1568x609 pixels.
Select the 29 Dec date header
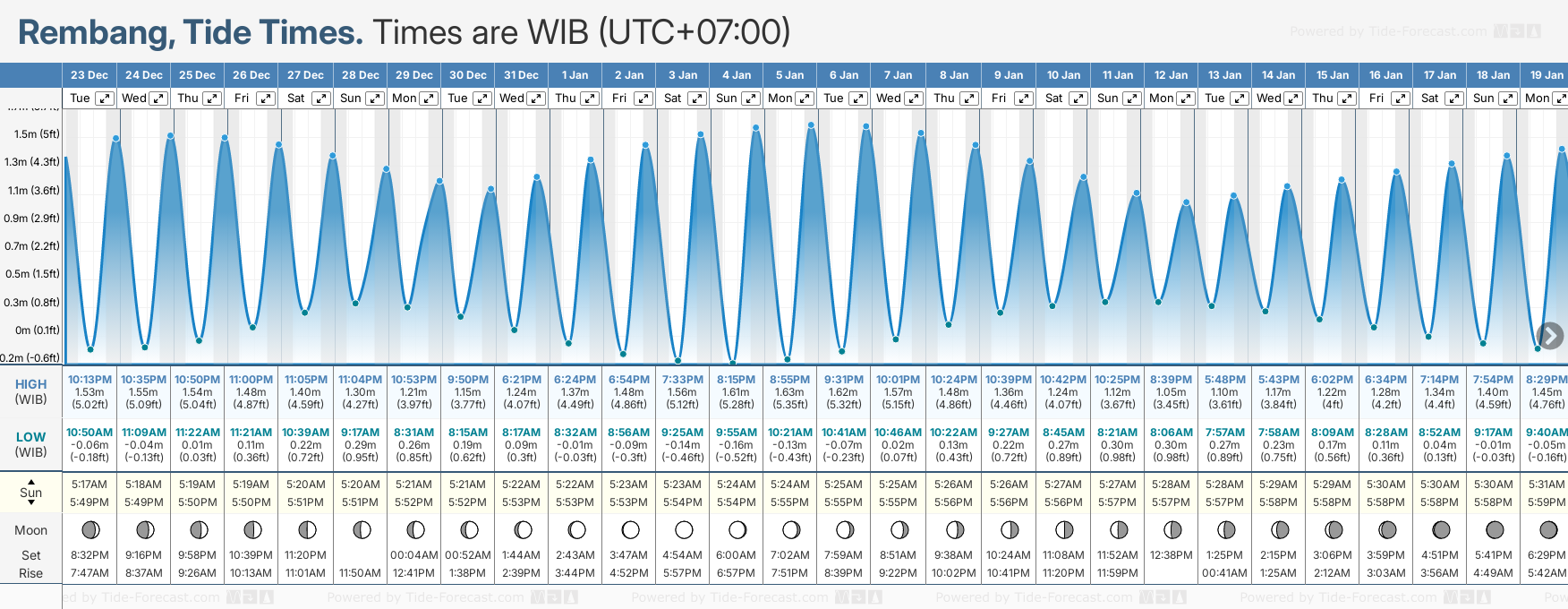414,75
